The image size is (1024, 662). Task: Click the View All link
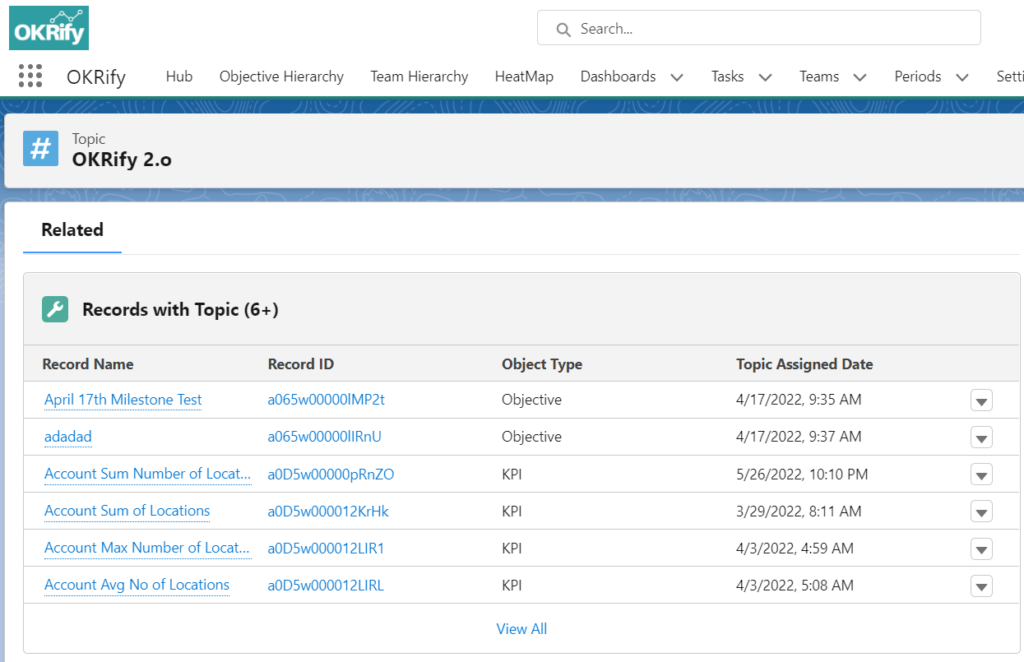[x=521, y=629]
